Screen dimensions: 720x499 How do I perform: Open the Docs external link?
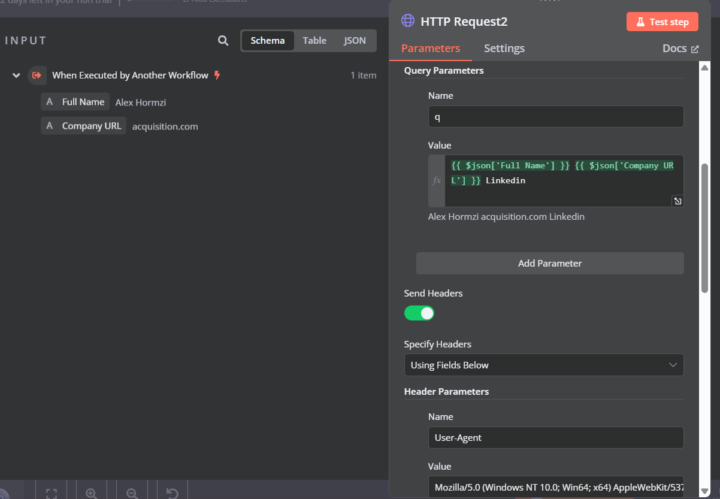point(680,48)
